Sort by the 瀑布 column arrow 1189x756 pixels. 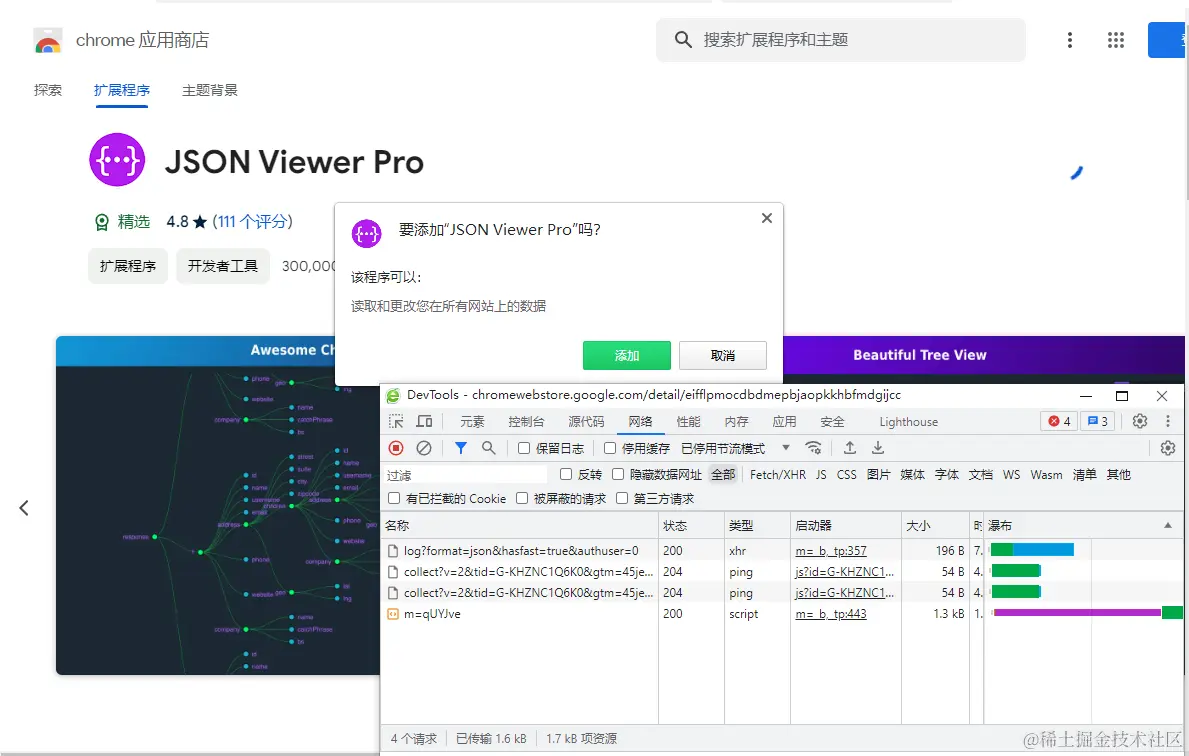coord(1168,525)
